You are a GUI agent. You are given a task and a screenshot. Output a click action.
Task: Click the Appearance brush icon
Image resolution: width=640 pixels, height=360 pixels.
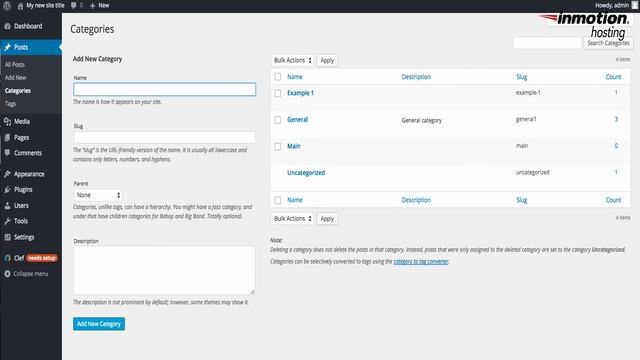[7, 174]
